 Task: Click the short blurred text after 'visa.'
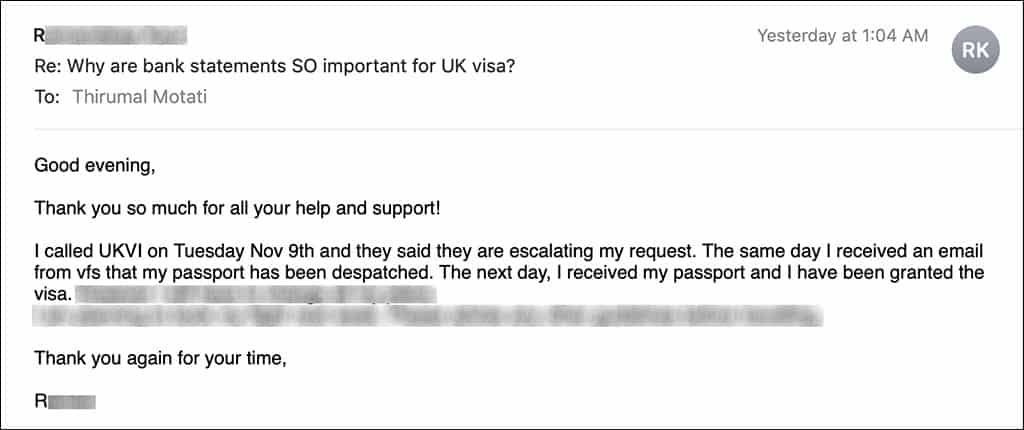click(255, 294)
